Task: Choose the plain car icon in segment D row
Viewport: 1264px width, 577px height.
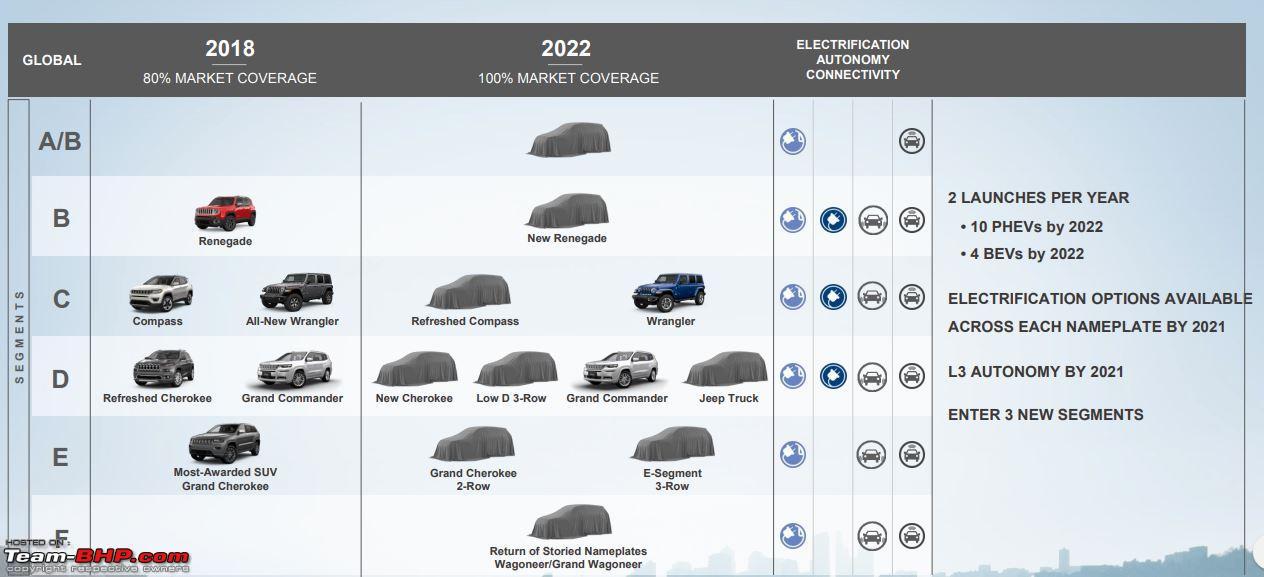Action: pyautogui.click(x=872, y=376)
